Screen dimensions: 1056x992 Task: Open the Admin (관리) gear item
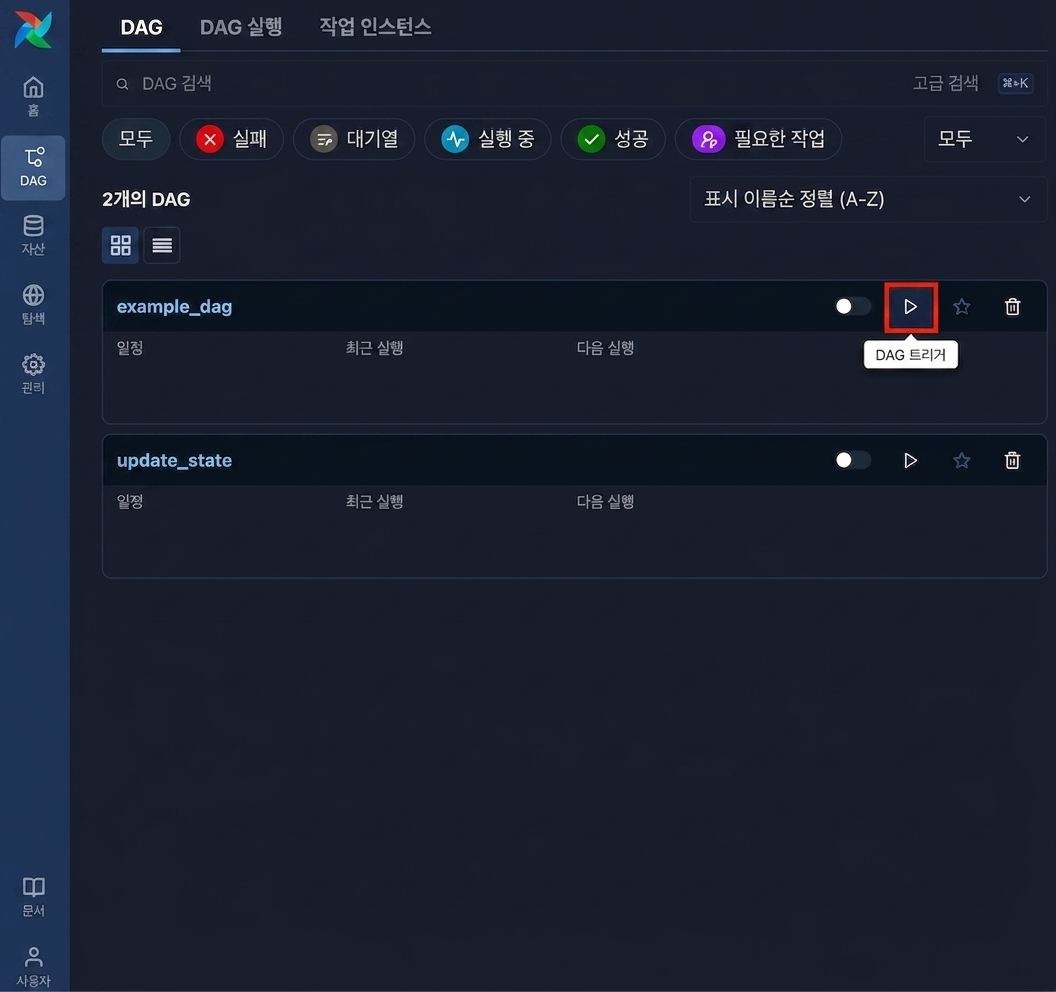click(x=33, y=374)
